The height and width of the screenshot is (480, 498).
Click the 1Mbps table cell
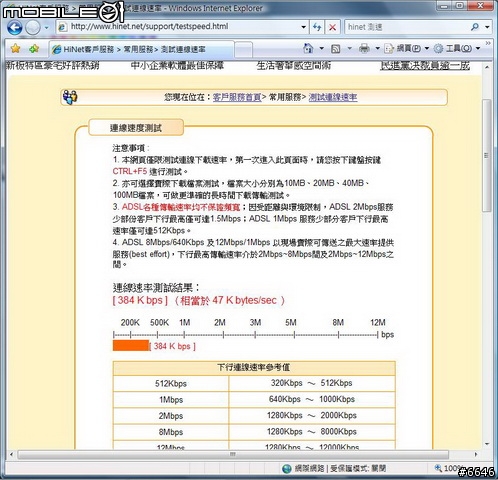pyautogui.click(x=171, y=400)
